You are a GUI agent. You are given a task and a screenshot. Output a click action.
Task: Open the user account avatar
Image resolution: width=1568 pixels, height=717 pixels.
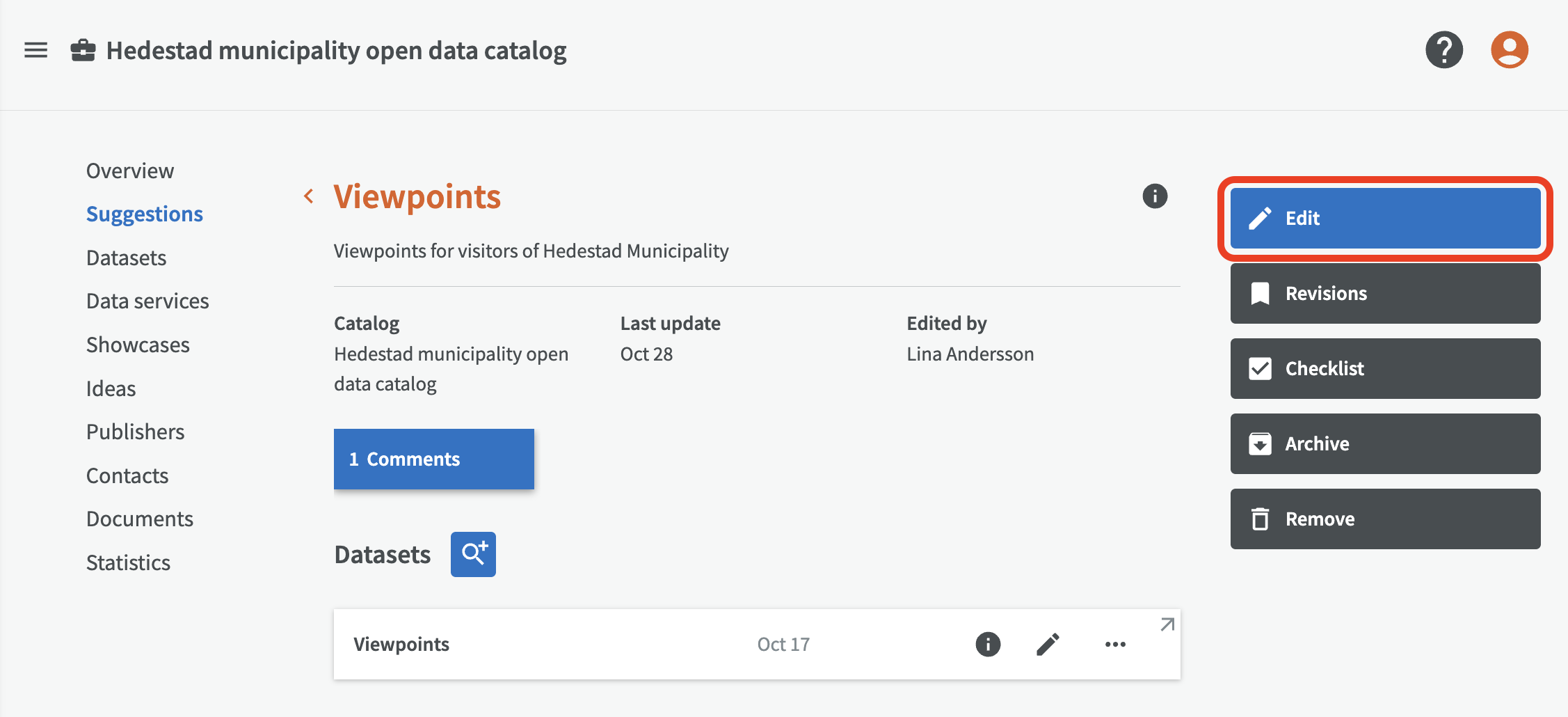(1509, 50)
